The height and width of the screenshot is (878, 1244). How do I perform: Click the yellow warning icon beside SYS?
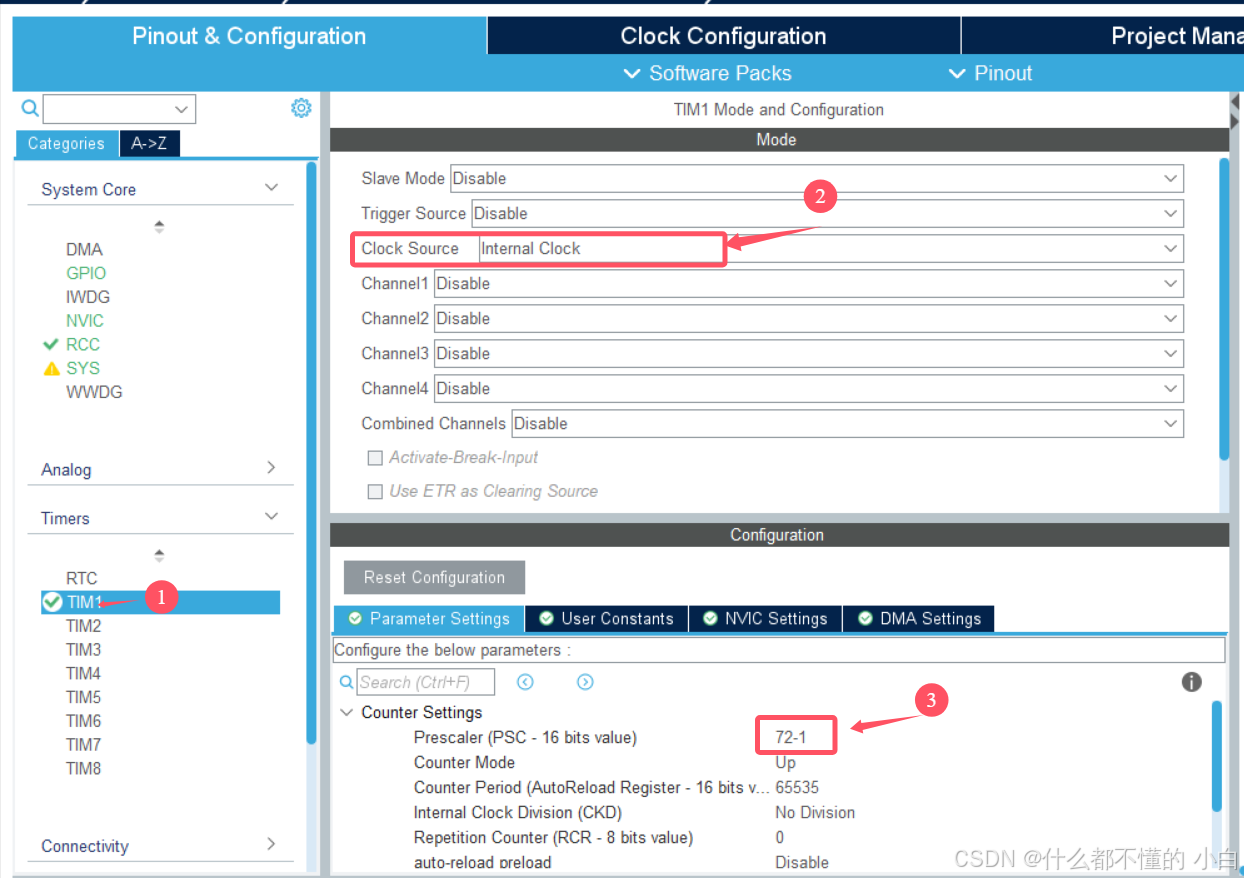point(52,368)
